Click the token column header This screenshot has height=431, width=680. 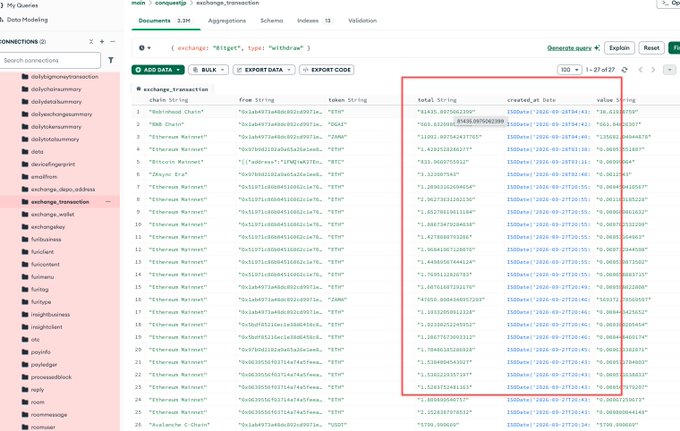(347, 100)
